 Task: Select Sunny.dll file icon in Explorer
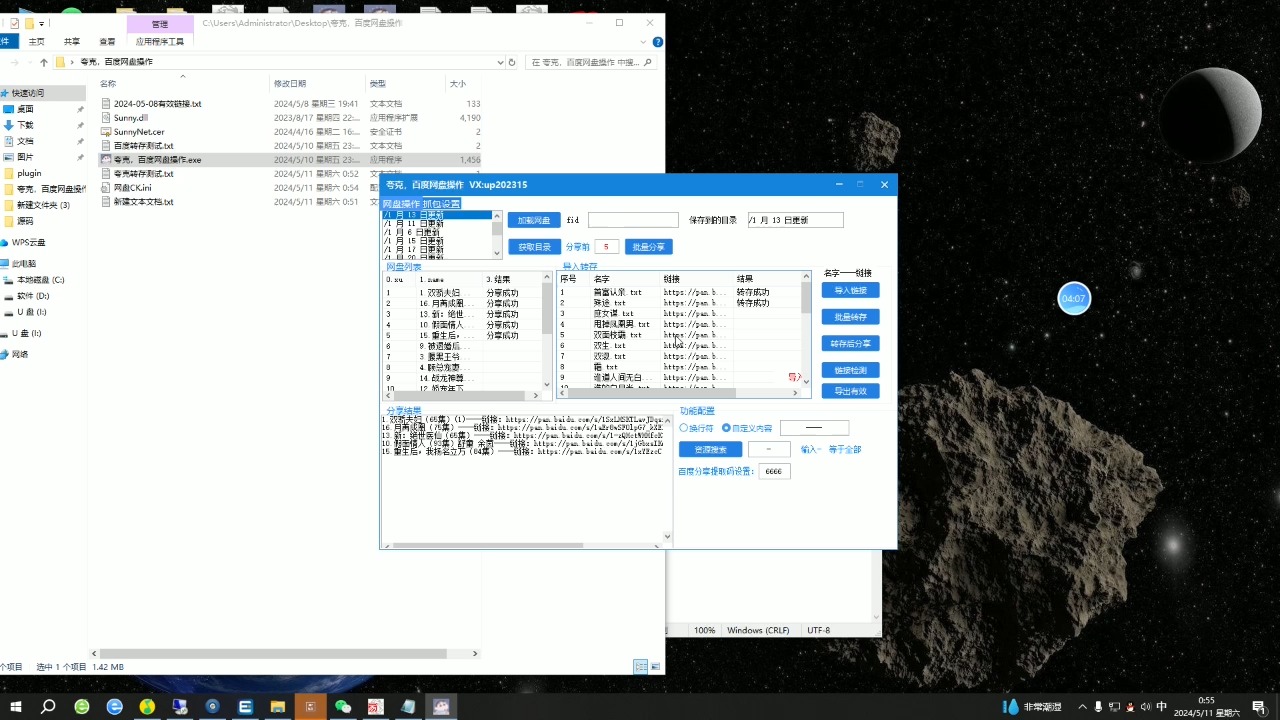[106, 118]
